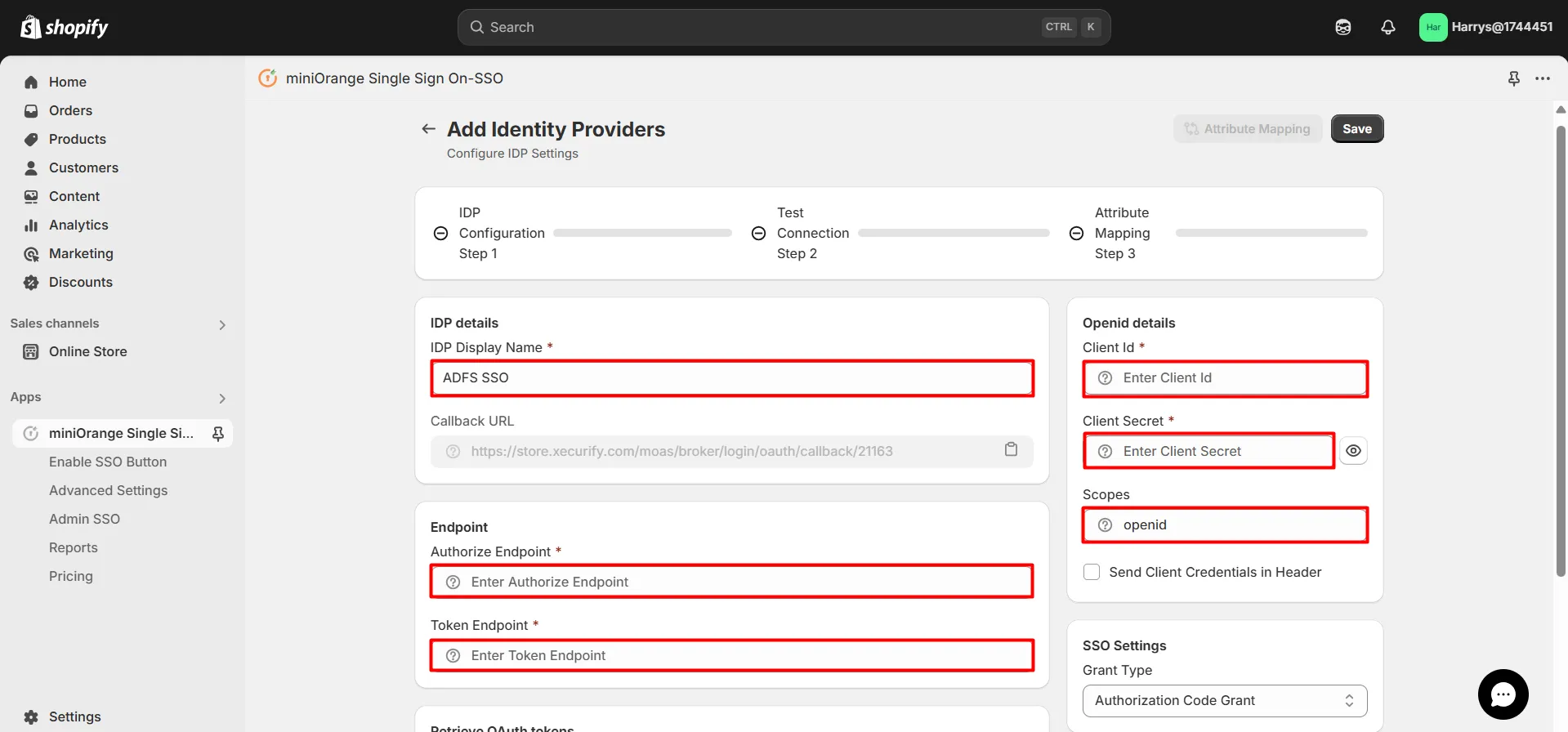The image size is (1568, 732).
Task: Open Advanced Settings page
Action: tap(108, 490)
